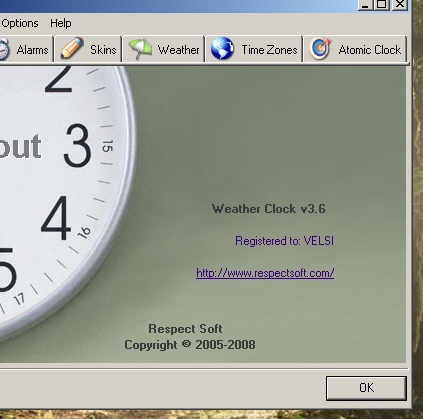The height and width of the screenshot is (419, 423).
Task: Click the 'Weather Clock v3.6' text
Action: pyautogui.click(x=269, y=209)
